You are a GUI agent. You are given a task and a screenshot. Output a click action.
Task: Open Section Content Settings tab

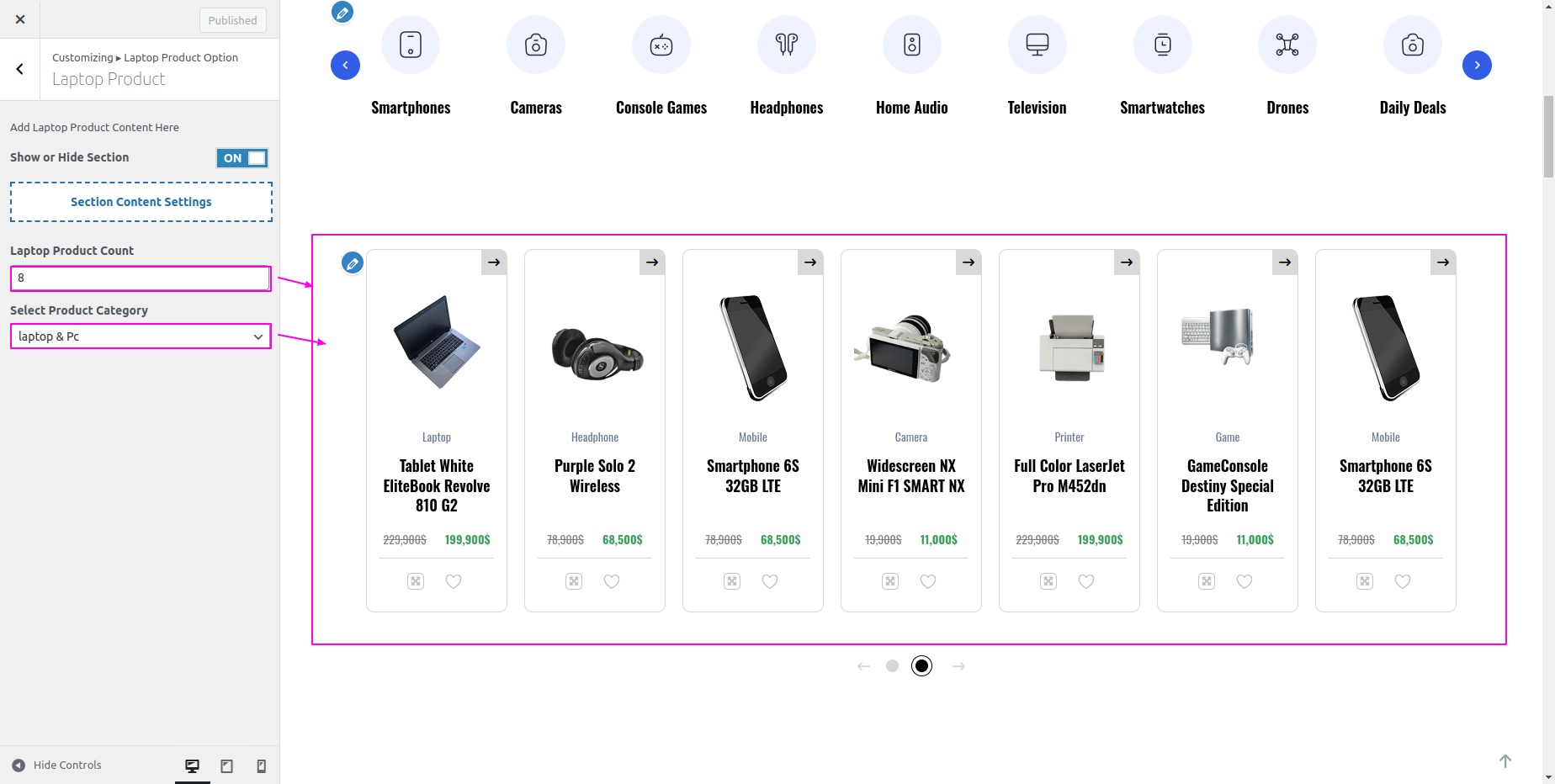click(x=141, y=202)
